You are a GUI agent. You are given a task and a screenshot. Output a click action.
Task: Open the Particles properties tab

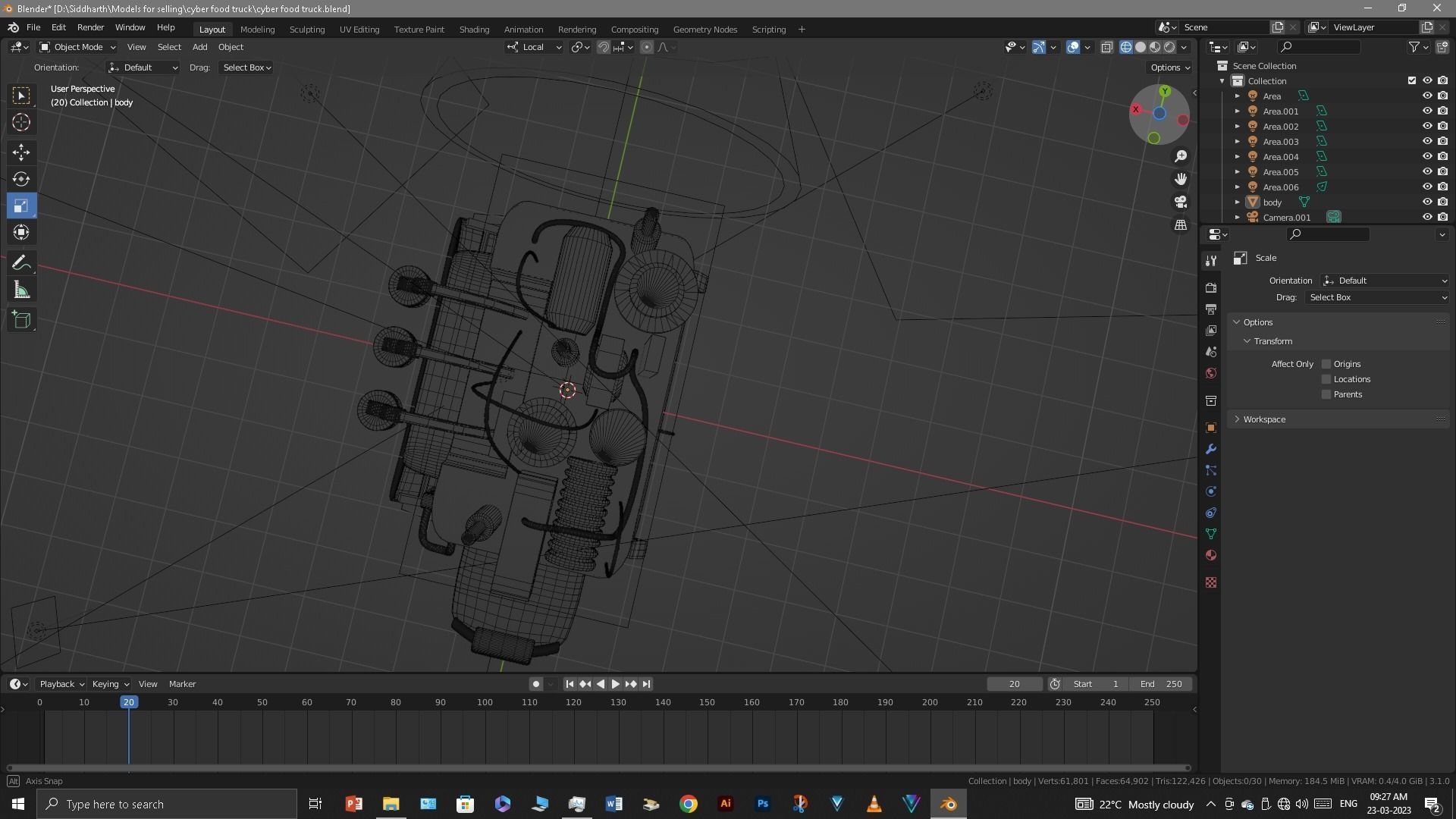click(x=1211, y=470)
